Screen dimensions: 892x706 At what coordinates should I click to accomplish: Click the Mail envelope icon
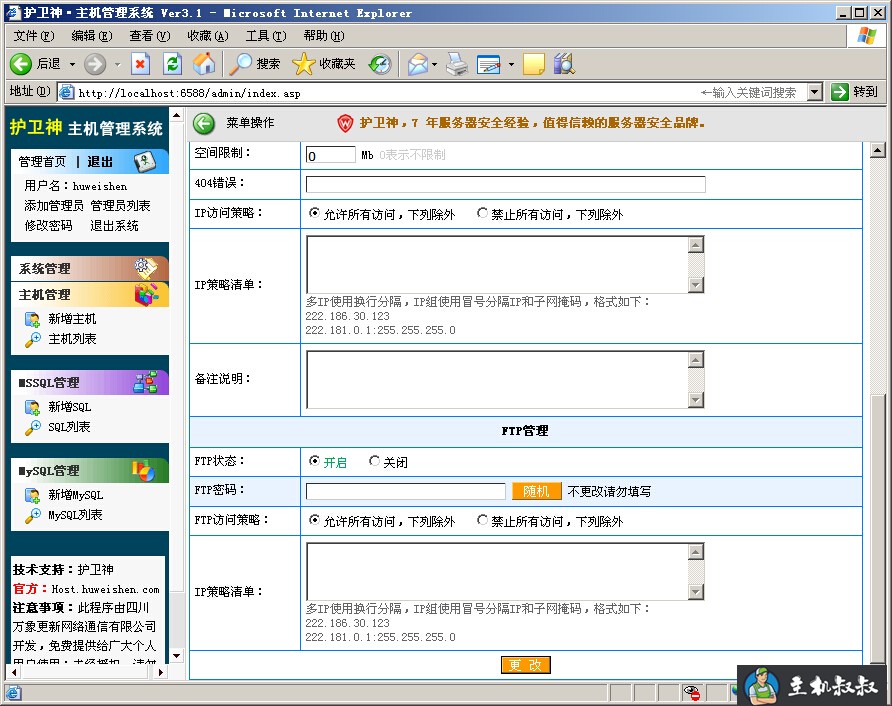418,64
